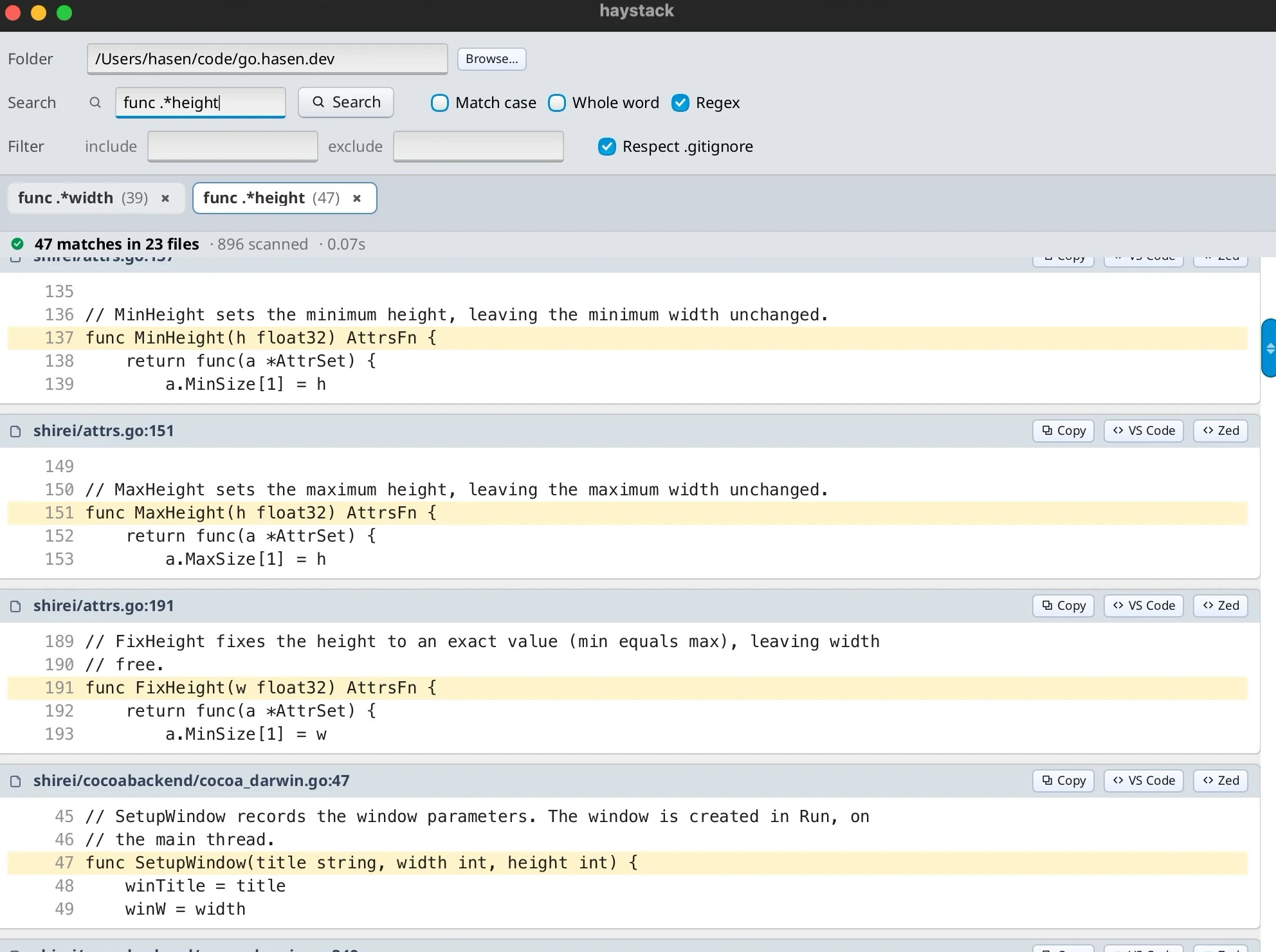Open attrs.go:151 in Zed
The image size is (1276, 952).
click(x=1221, y=431)
